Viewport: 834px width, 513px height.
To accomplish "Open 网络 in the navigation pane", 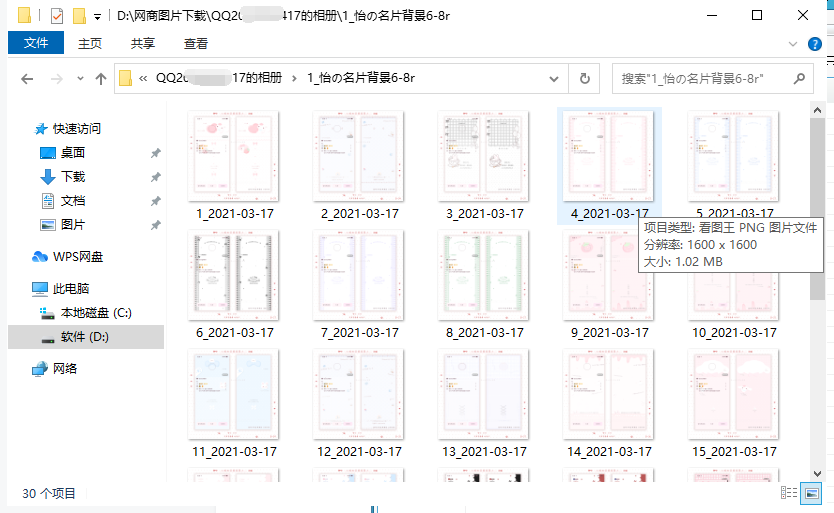I will point(64,368).
